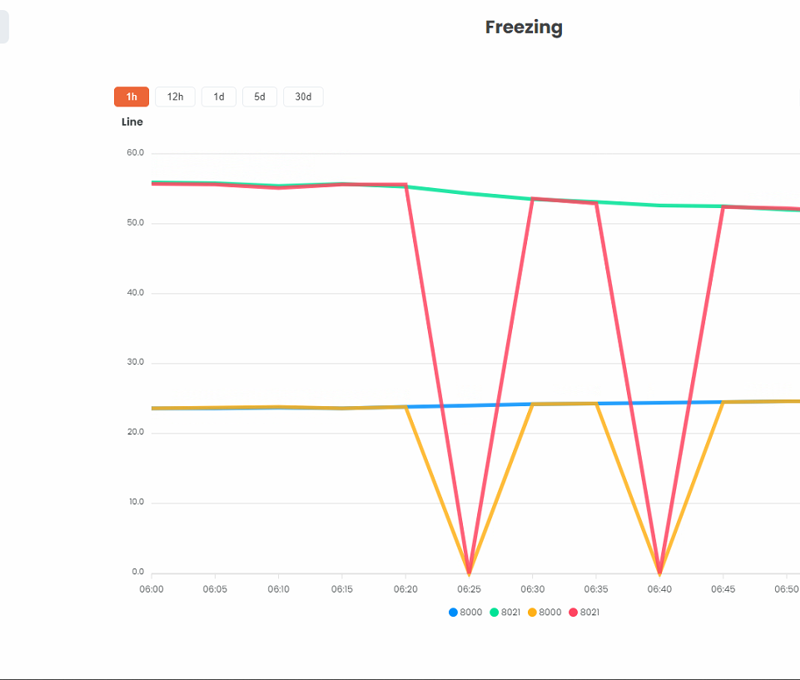Image resolution: width=800 pixels, height=680 pixels.
Task: Open the Line chart type selector
Action: pos(131,121)
